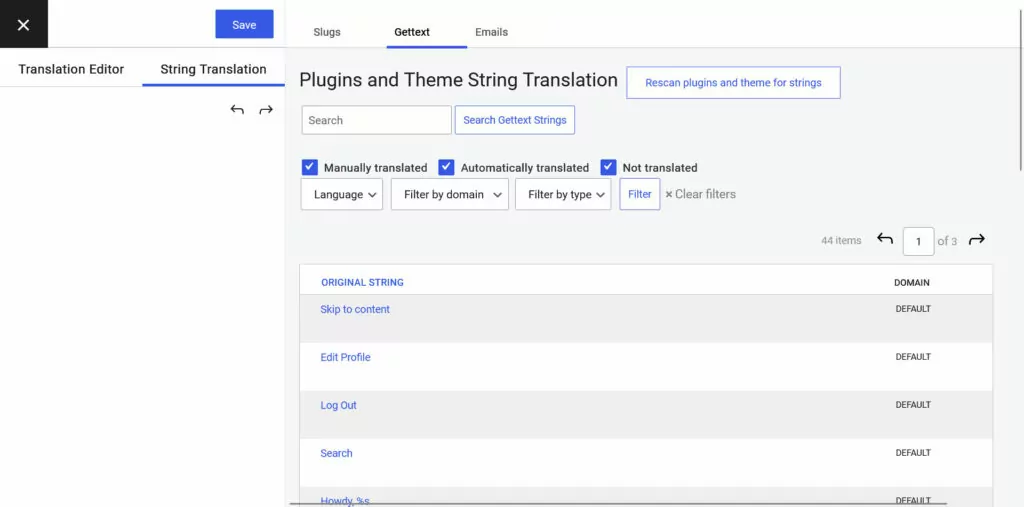This screenshot has width=1024, height=507.
Task: Close the translation editor with X
Action: point(24,24)
